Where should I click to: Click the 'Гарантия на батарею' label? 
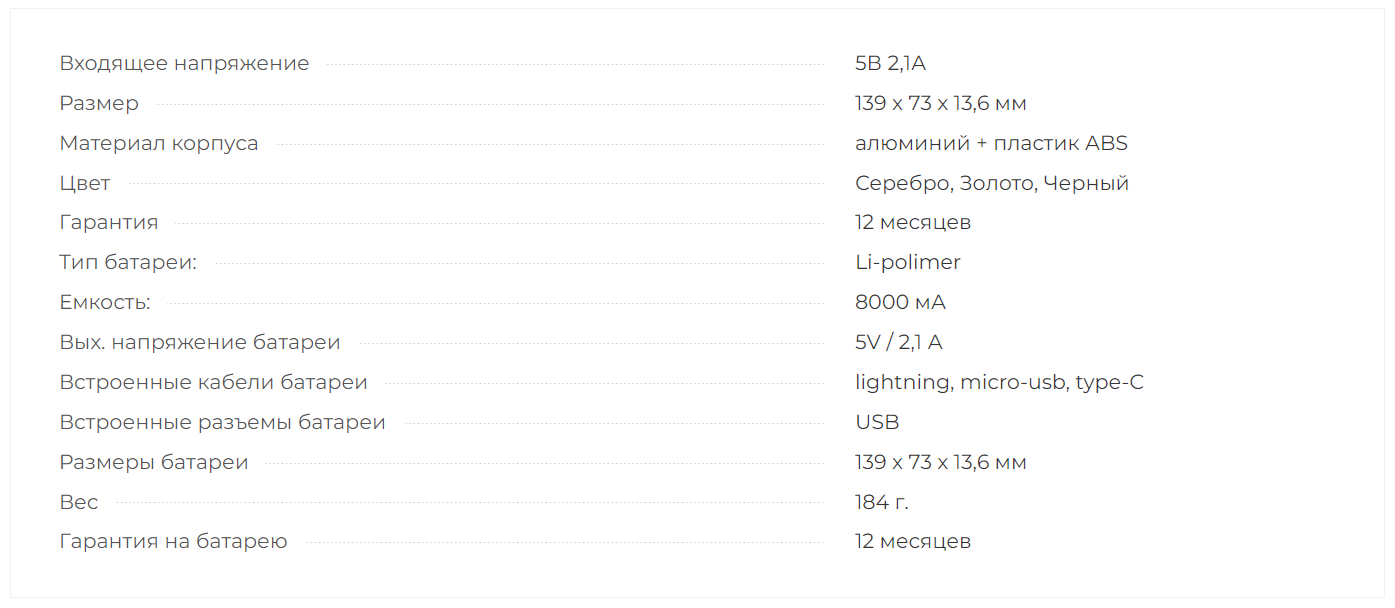coord(173,542)
